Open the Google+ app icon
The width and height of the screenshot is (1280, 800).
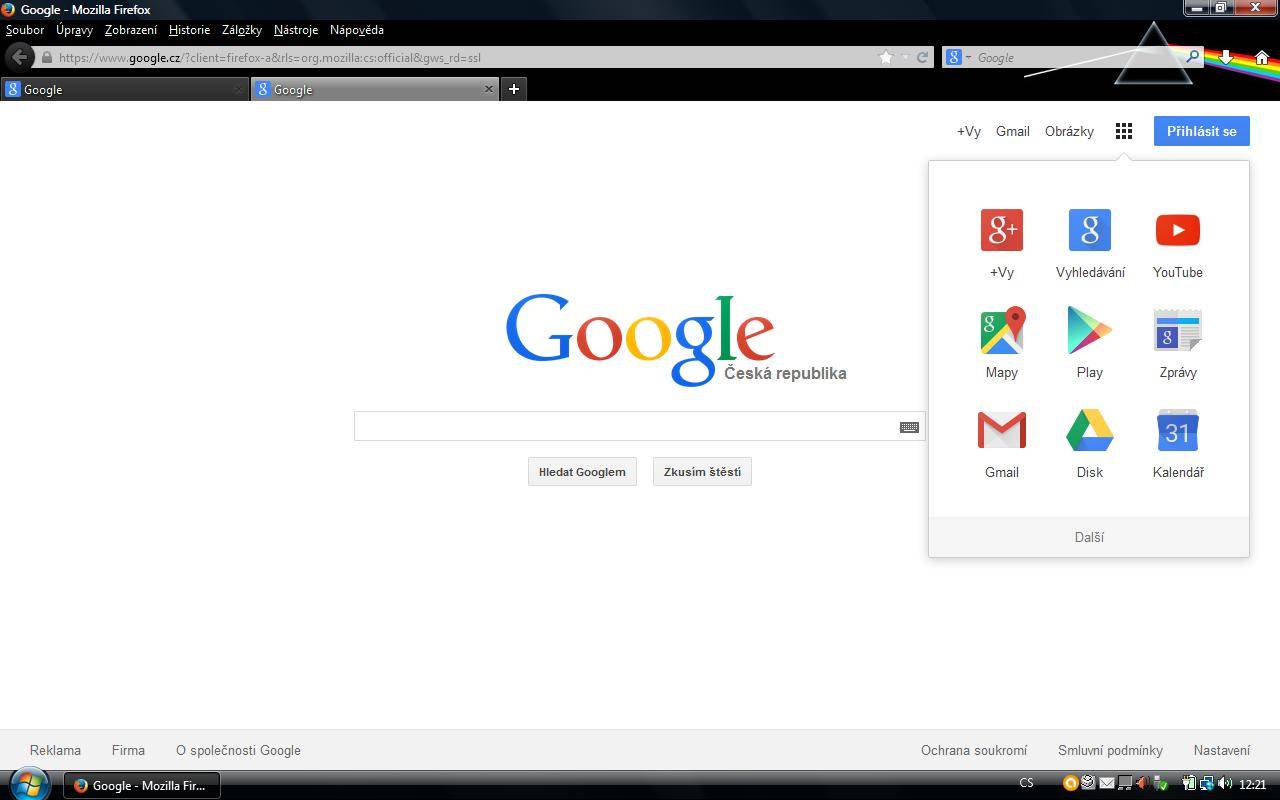pos(1002,230)
